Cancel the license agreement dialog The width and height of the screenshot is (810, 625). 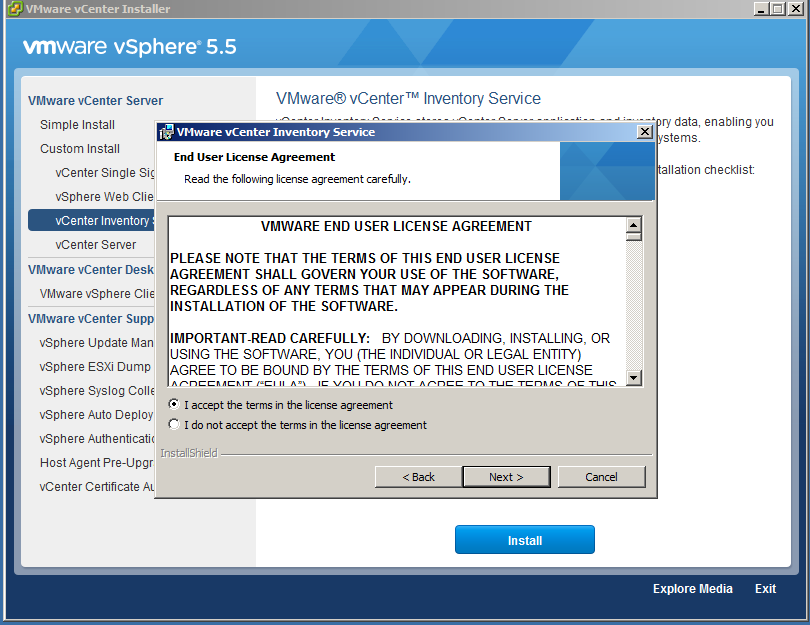click(601, 477)
